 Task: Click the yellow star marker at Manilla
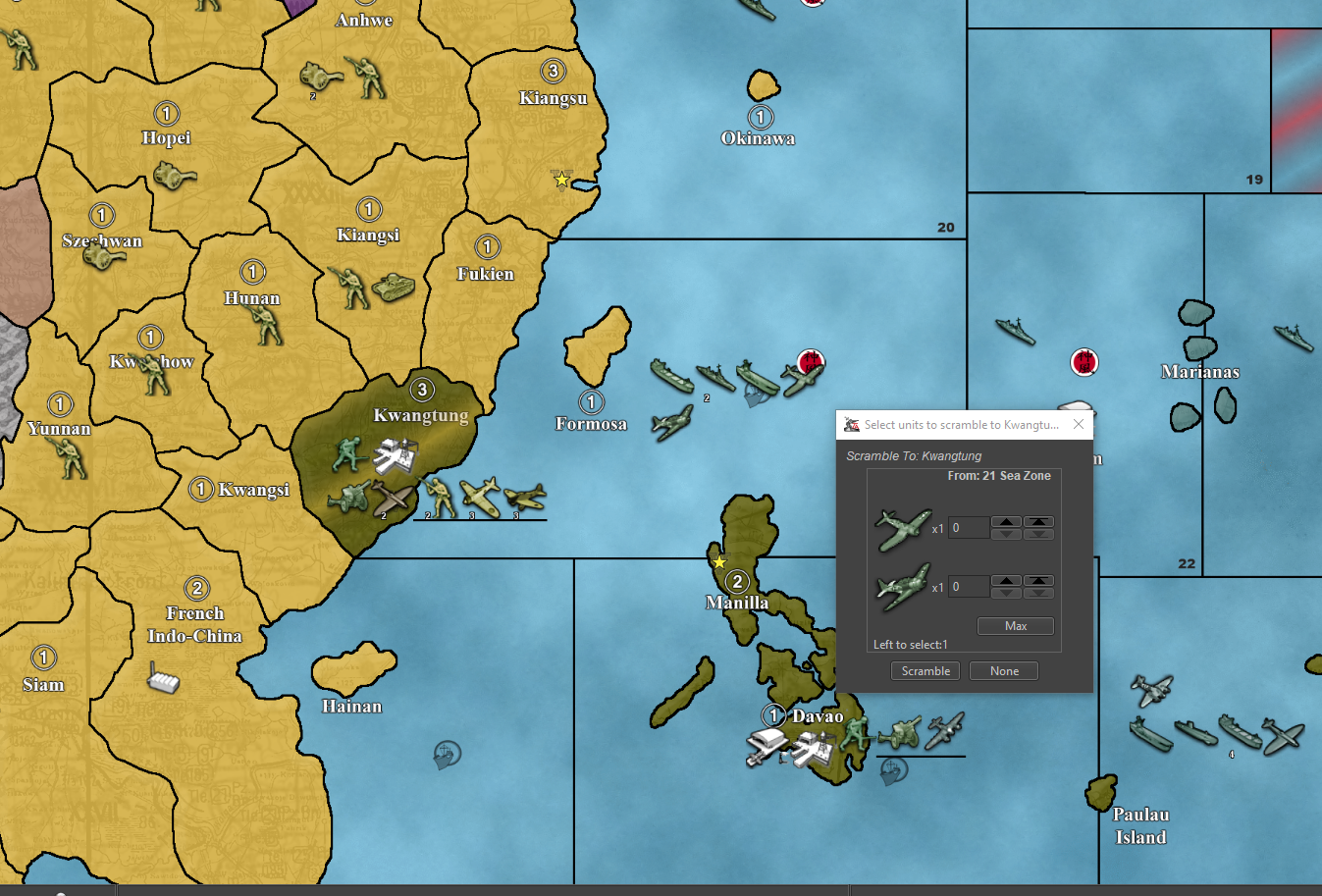point(719,562)
